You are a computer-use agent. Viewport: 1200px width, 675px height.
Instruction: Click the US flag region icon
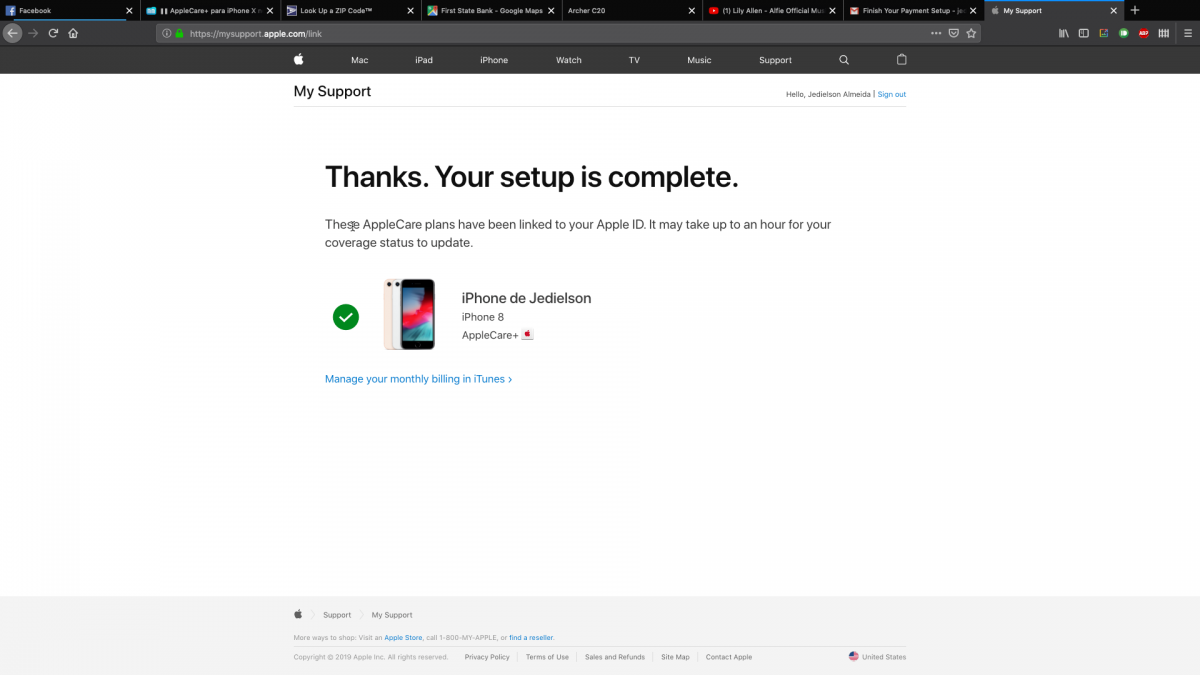[x=854, y=657]
